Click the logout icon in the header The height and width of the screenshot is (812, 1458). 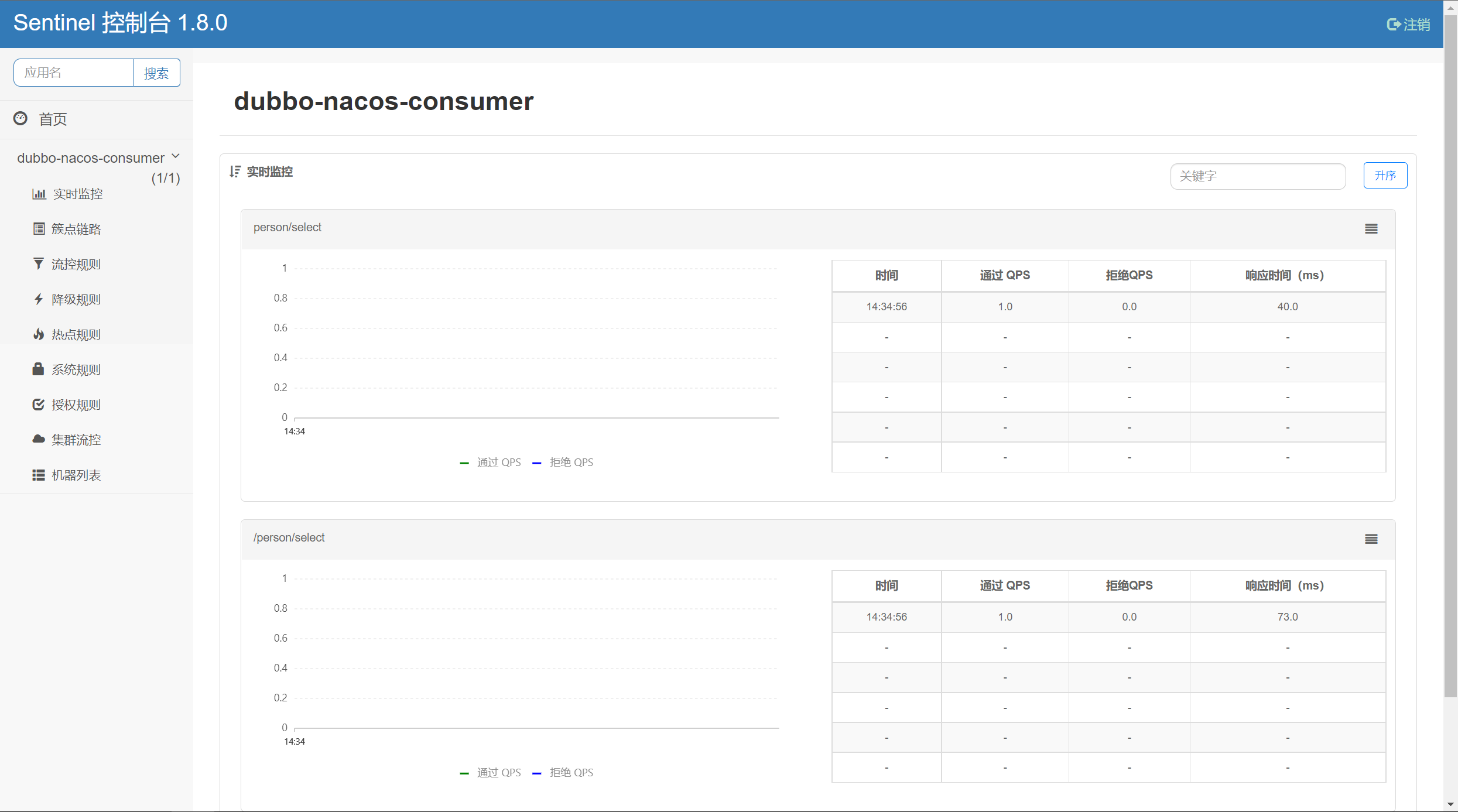(1394, 25)
